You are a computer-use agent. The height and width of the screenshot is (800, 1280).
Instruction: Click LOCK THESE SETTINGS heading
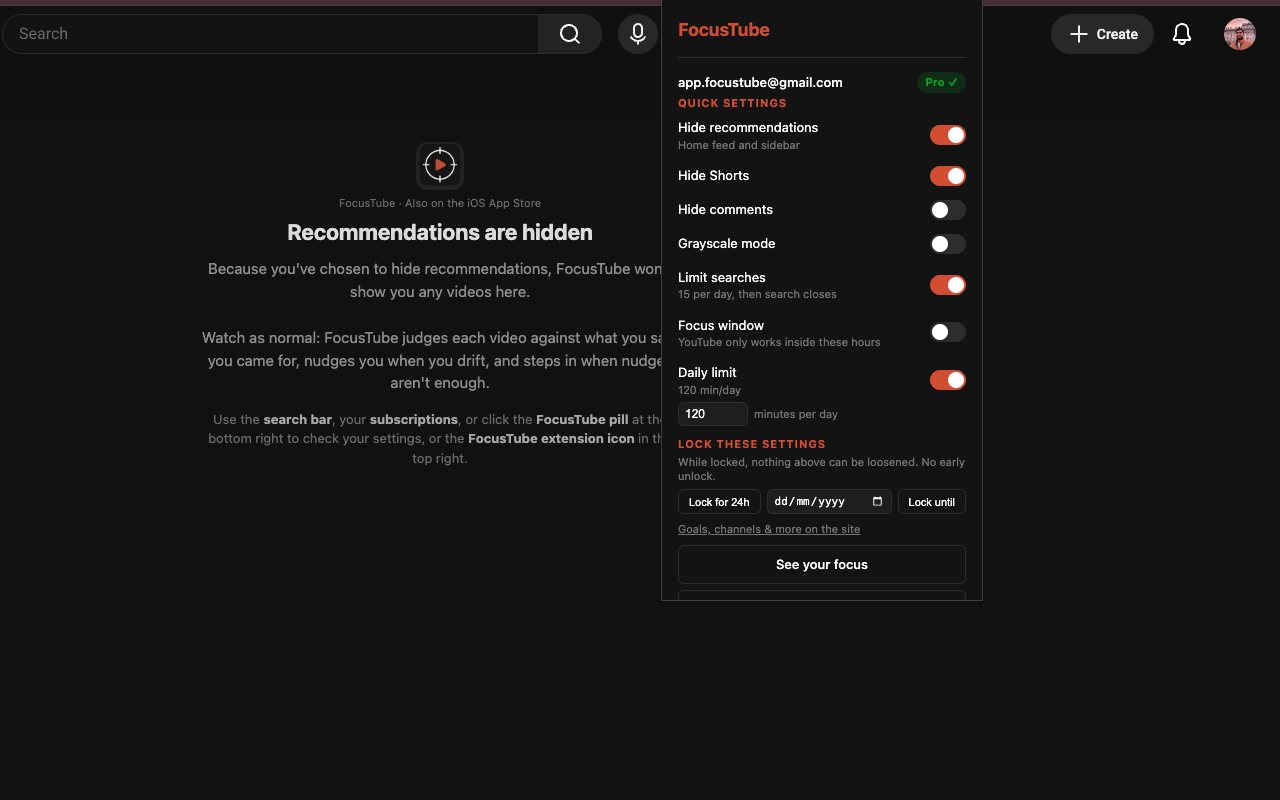pos(752,444)
